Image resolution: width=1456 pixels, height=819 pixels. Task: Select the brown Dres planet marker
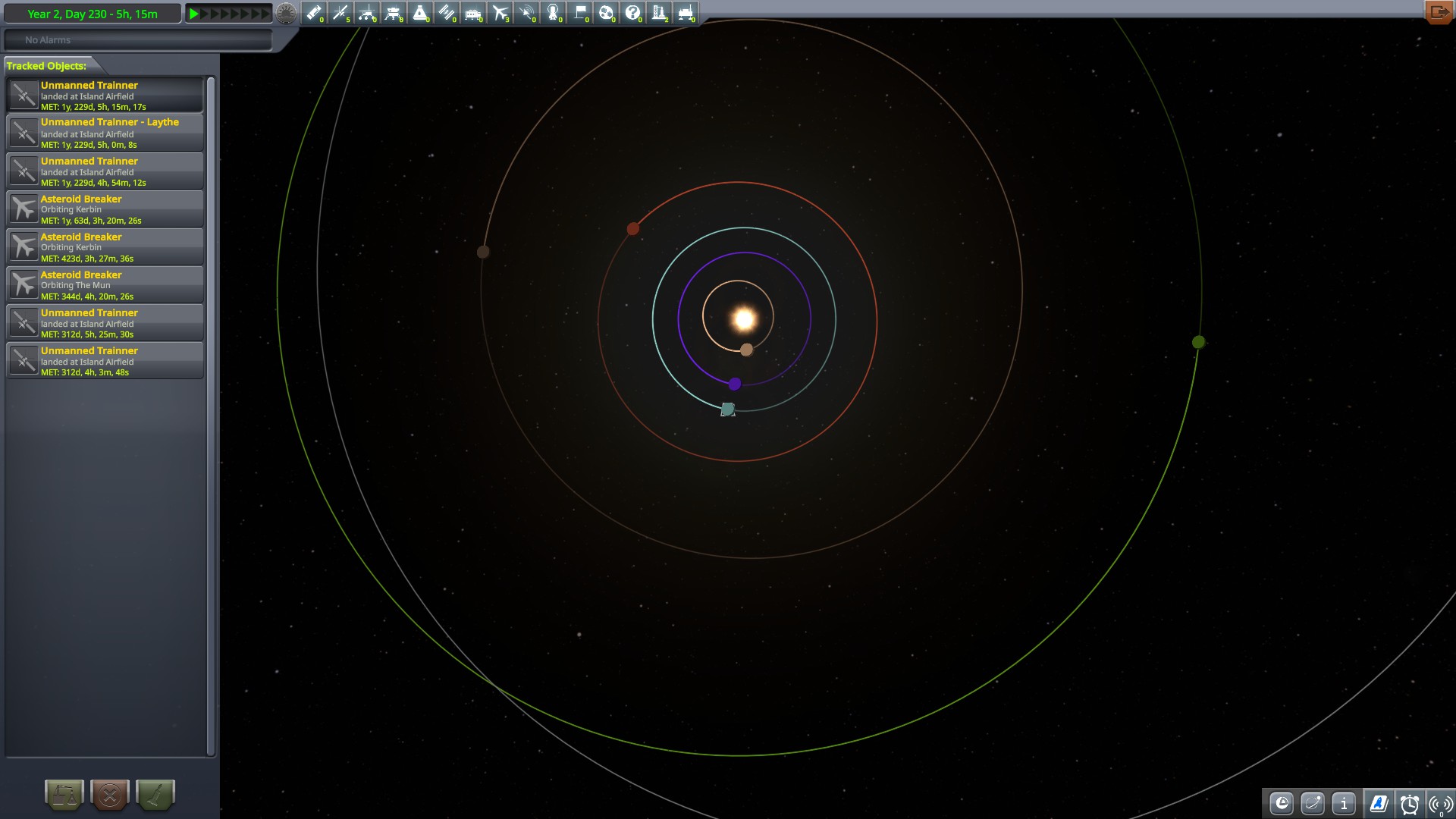point(483,252)
